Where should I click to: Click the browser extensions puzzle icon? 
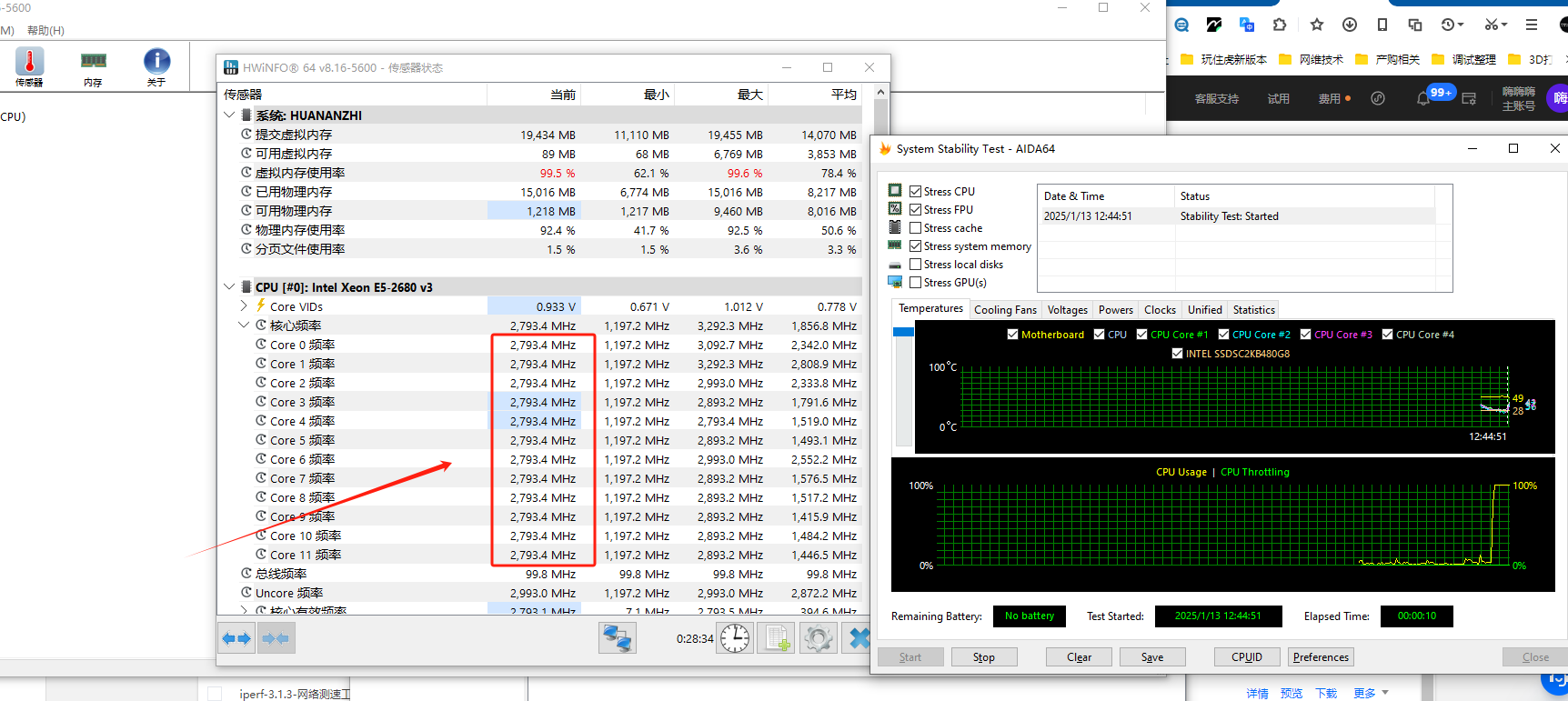pyautogui.click(x=1280, y=25)
